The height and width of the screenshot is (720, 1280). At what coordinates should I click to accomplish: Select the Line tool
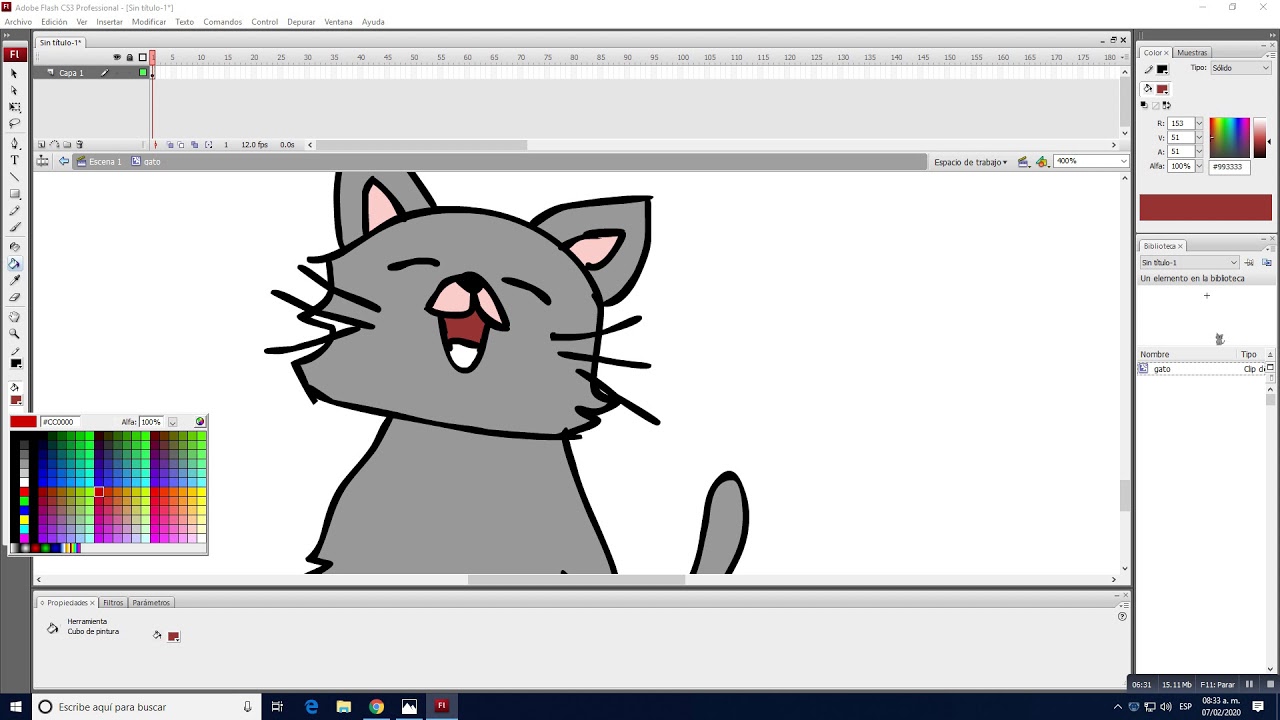tap(14, 177)
